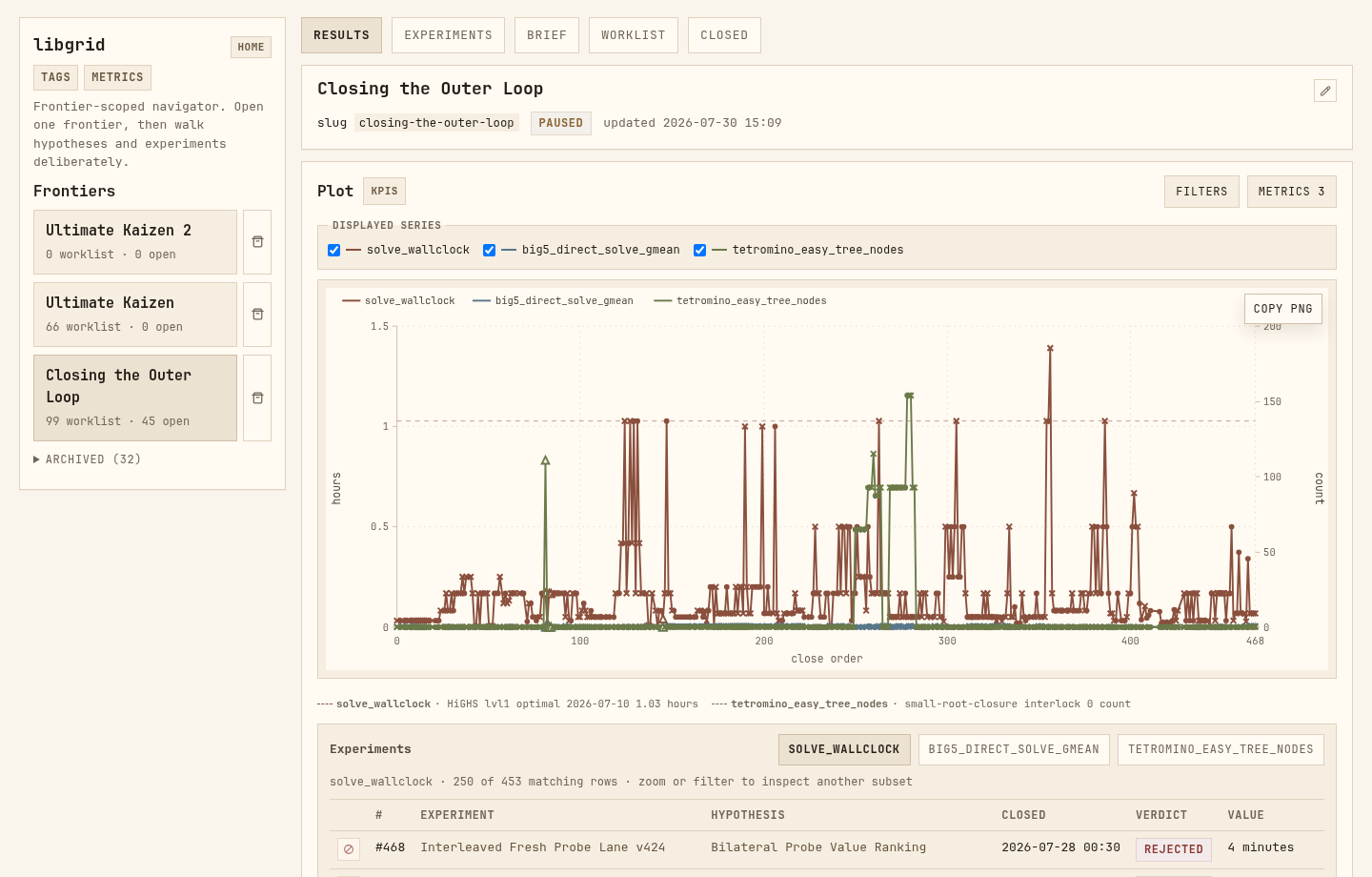Click the pencil edit icon for the frontier title
Viewport: 1372px width, 877px height.
click(1325, 91)
